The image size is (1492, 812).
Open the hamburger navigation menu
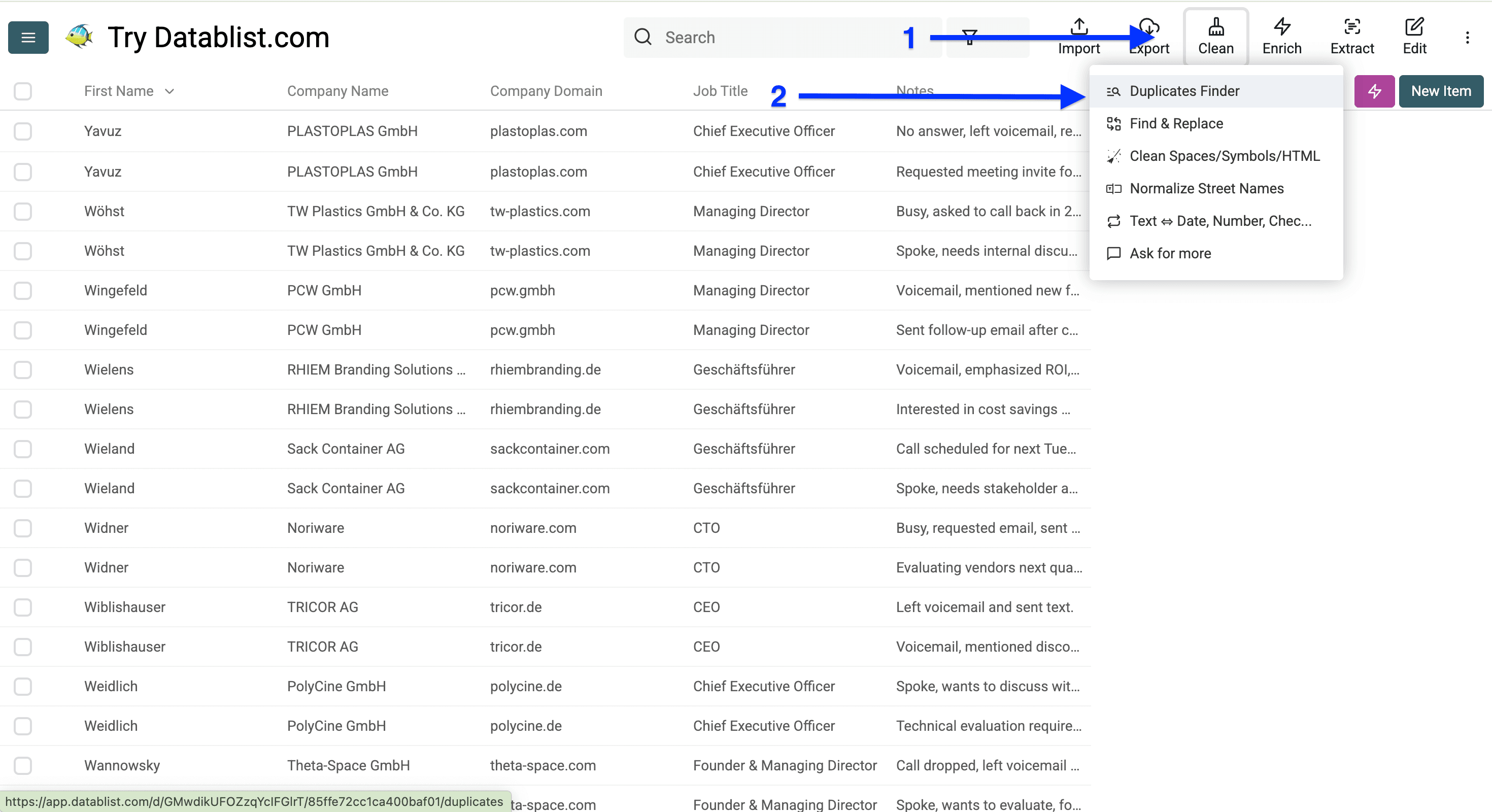point(27,37)
